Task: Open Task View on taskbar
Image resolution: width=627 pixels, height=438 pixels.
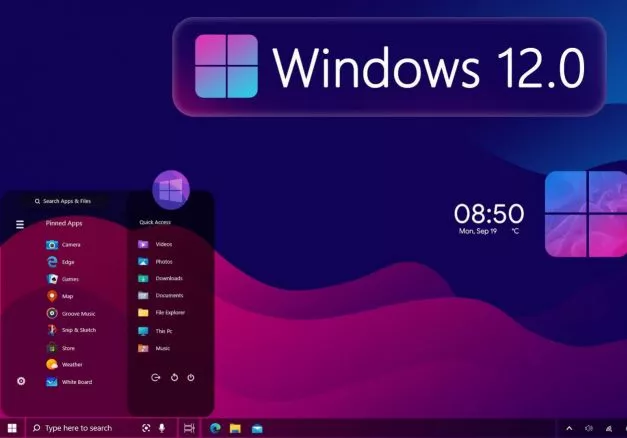Action: coord(189,428)
